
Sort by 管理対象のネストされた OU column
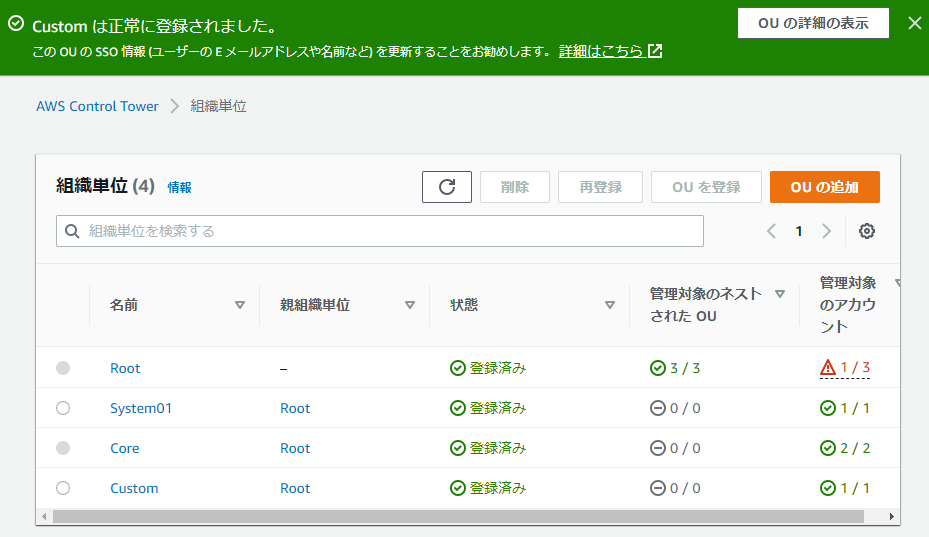tap(780, 294)
